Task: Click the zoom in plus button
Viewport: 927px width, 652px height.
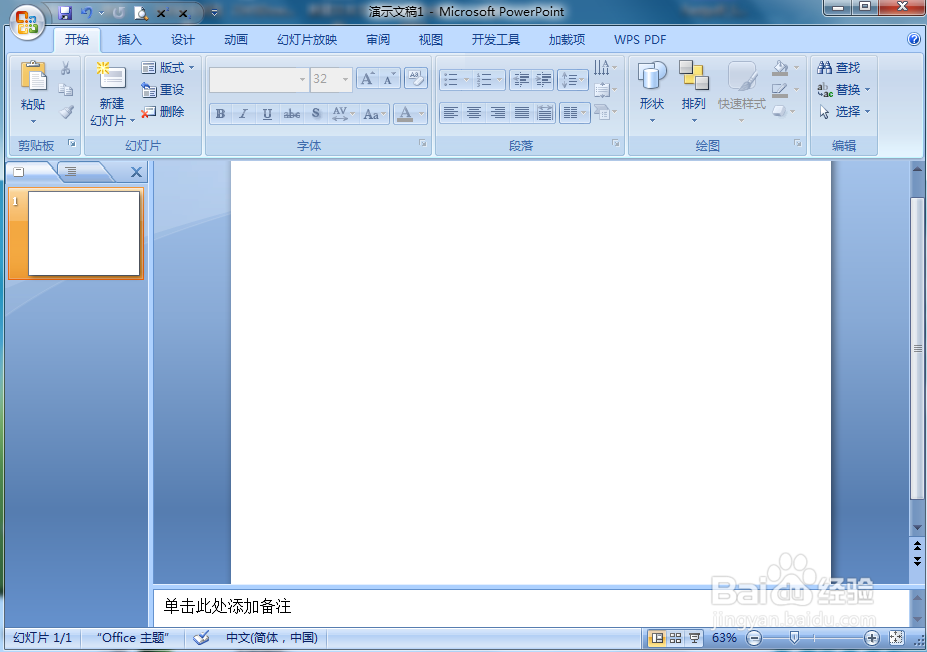Action: (871, 638)
